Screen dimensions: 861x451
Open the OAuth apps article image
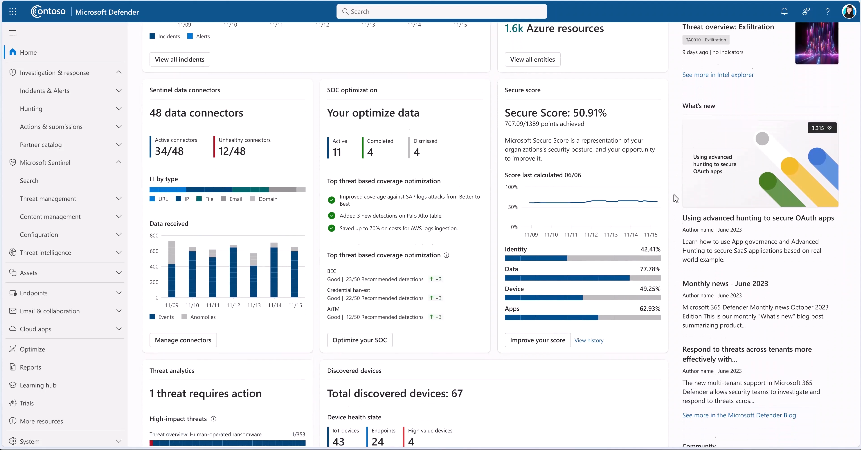coord(761,164)
